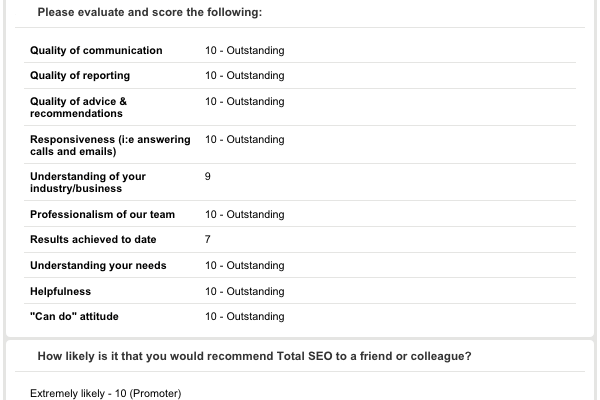Click the recommend Total SEO question heading
The image size is (600, 400).
[x=254, y=356]
